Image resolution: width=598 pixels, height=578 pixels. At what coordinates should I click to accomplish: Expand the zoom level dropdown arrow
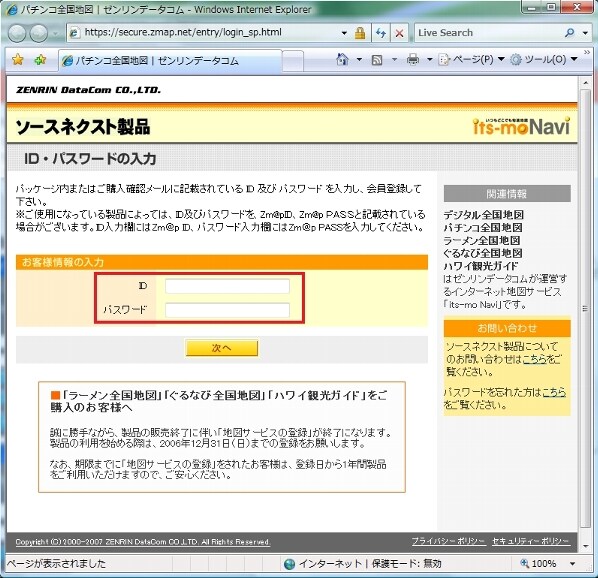coord(572,564)
